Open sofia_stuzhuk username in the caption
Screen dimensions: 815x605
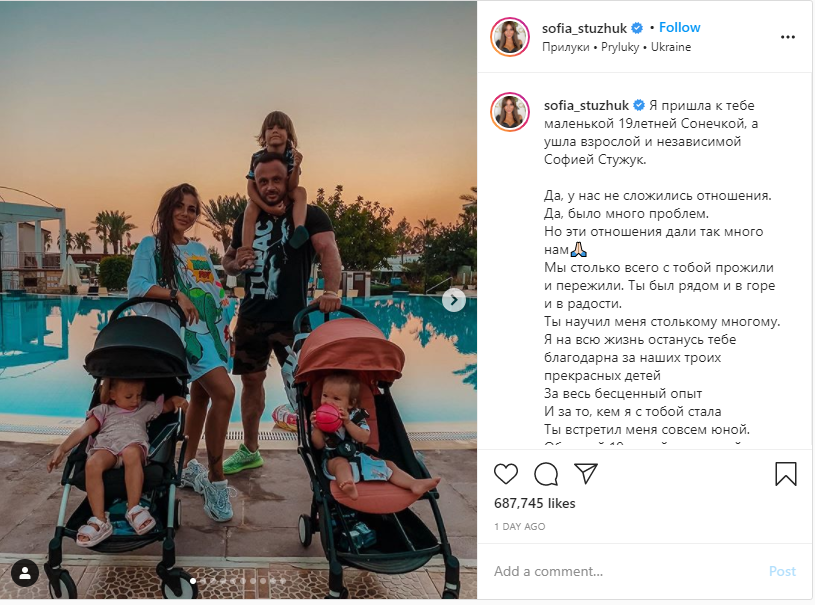(x=586, y=106)
